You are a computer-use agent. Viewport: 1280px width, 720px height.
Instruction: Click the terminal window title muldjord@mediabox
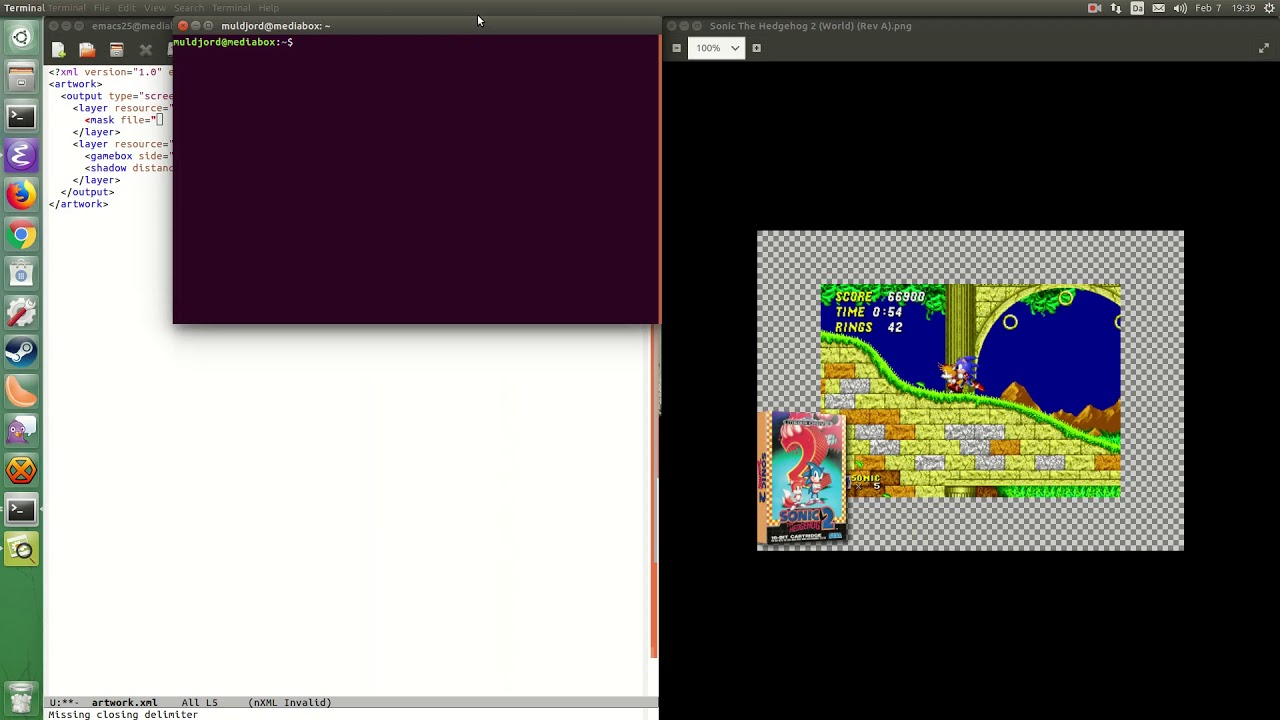(275, 26)
